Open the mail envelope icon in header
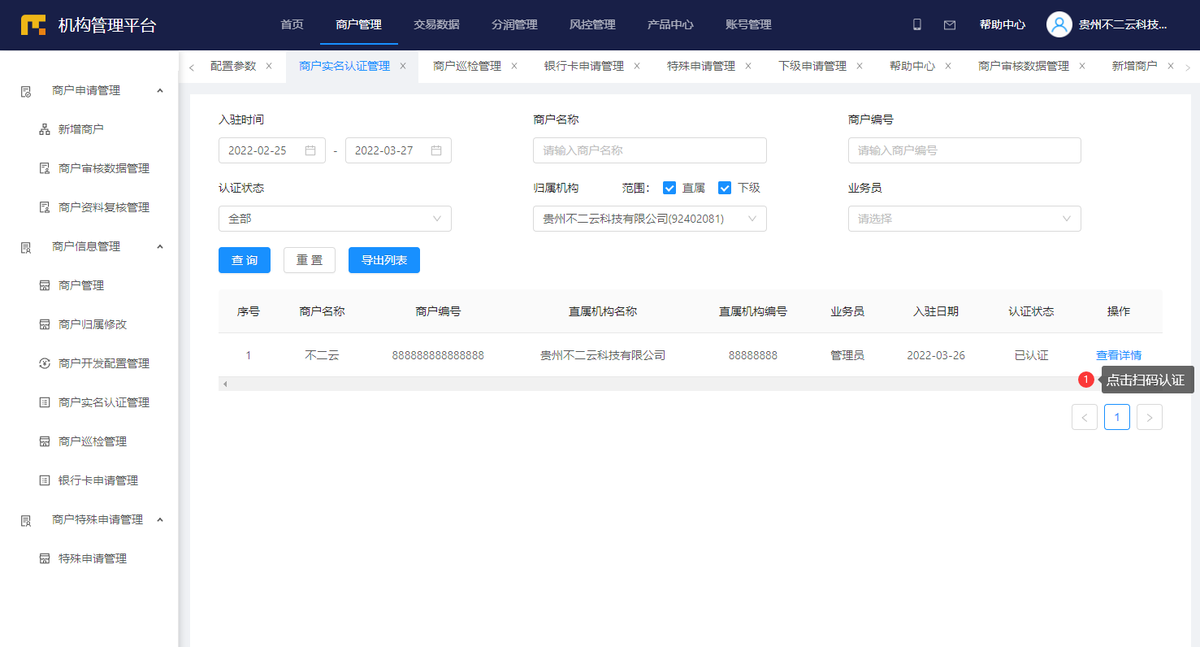Screen dimensions: 1200x647 click(x=950, y=24)
